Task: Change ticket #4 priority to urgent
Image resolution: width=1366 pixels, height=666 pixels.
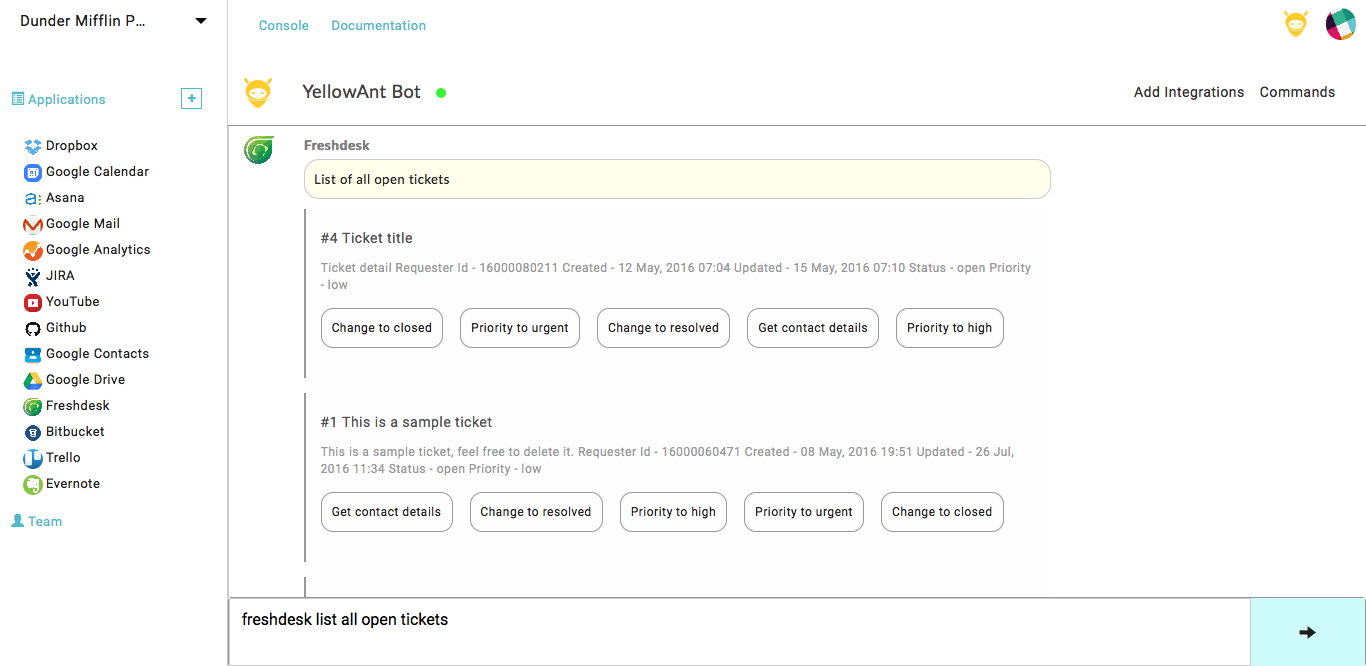Action: [x=519, y=327]
